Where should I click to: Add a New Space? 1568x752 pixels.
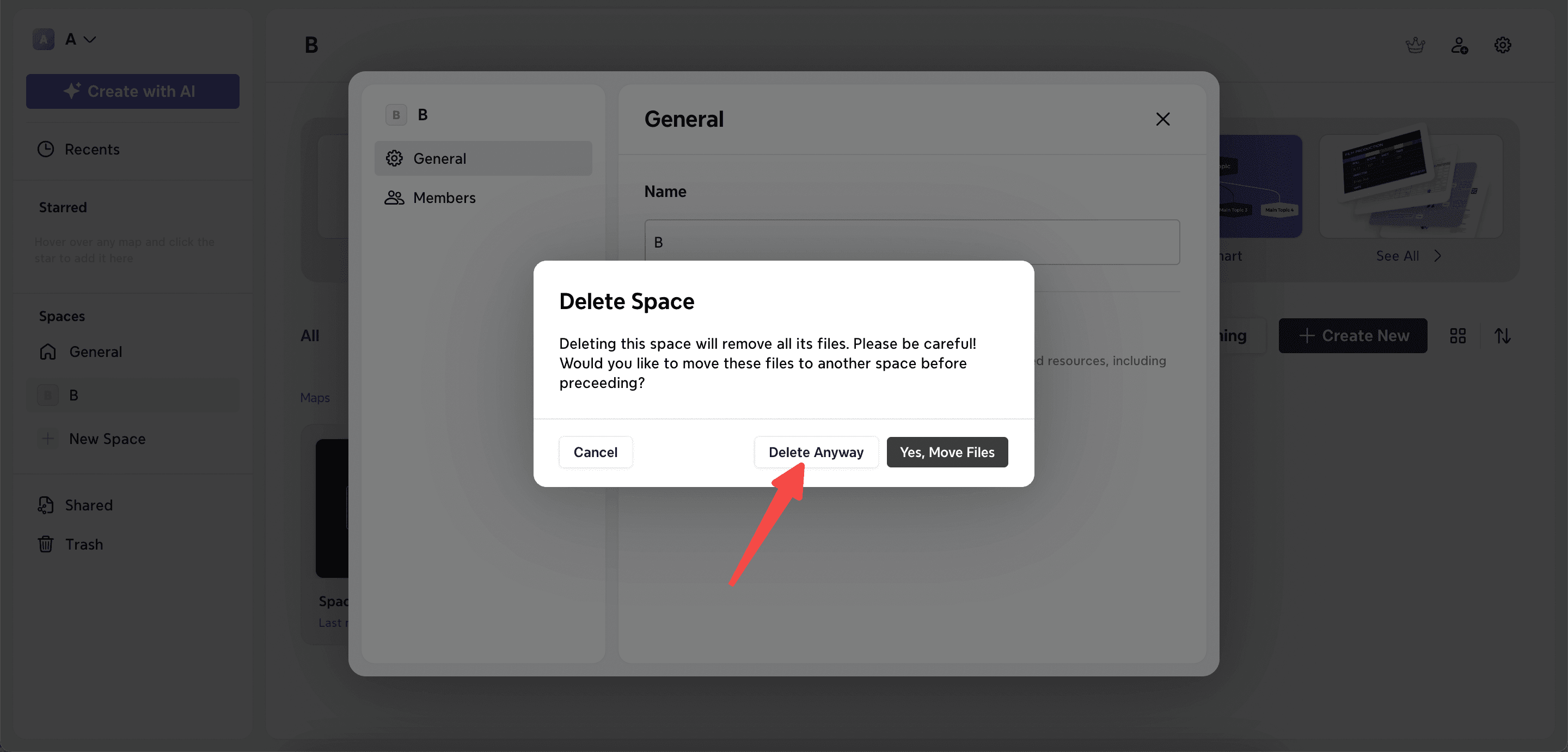[133, 439]
